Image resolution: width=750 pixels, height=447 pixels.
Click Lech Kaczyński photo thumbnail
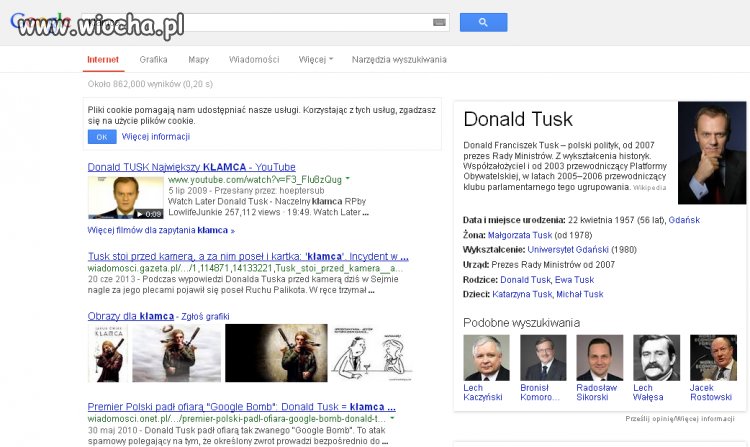coord(486,358)
